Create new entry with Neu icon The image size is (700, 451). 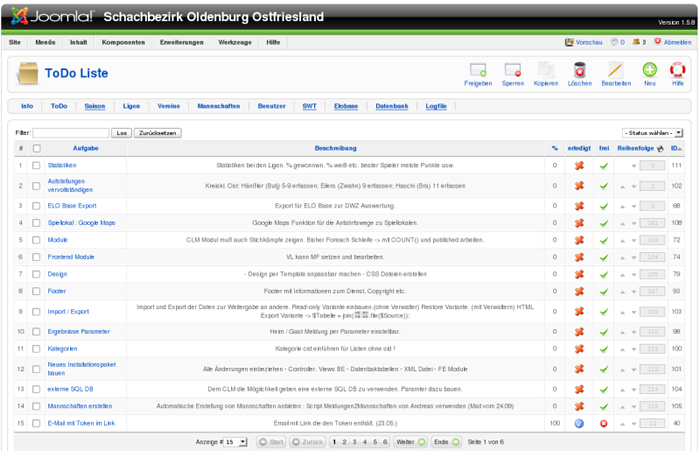(x=650, y=72)
